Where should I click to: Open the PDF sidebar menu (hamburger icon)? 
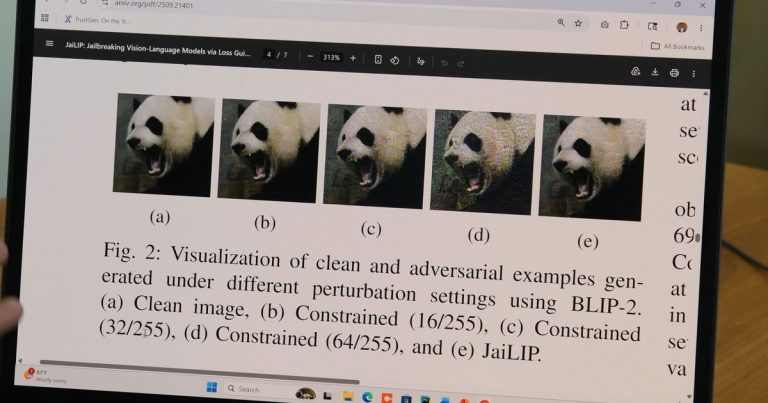(x=49, y=44)
